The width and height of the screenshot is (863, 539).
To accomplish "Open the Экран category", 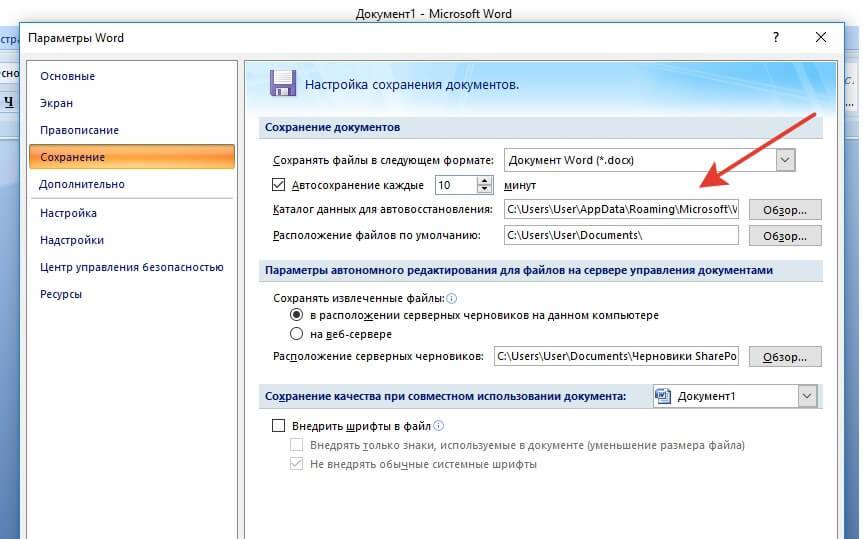I will (x=56, y=103).
